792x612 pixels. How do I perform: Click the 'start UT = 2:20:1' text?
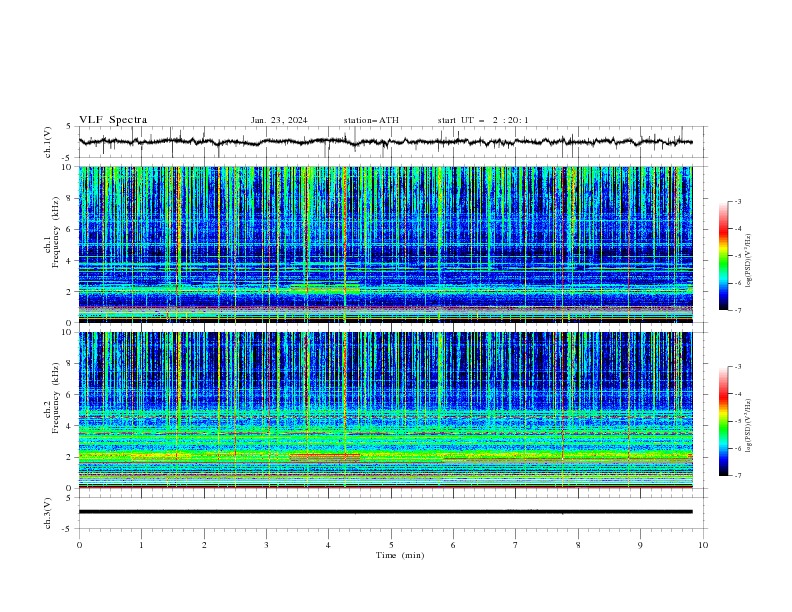click(483, 120)
